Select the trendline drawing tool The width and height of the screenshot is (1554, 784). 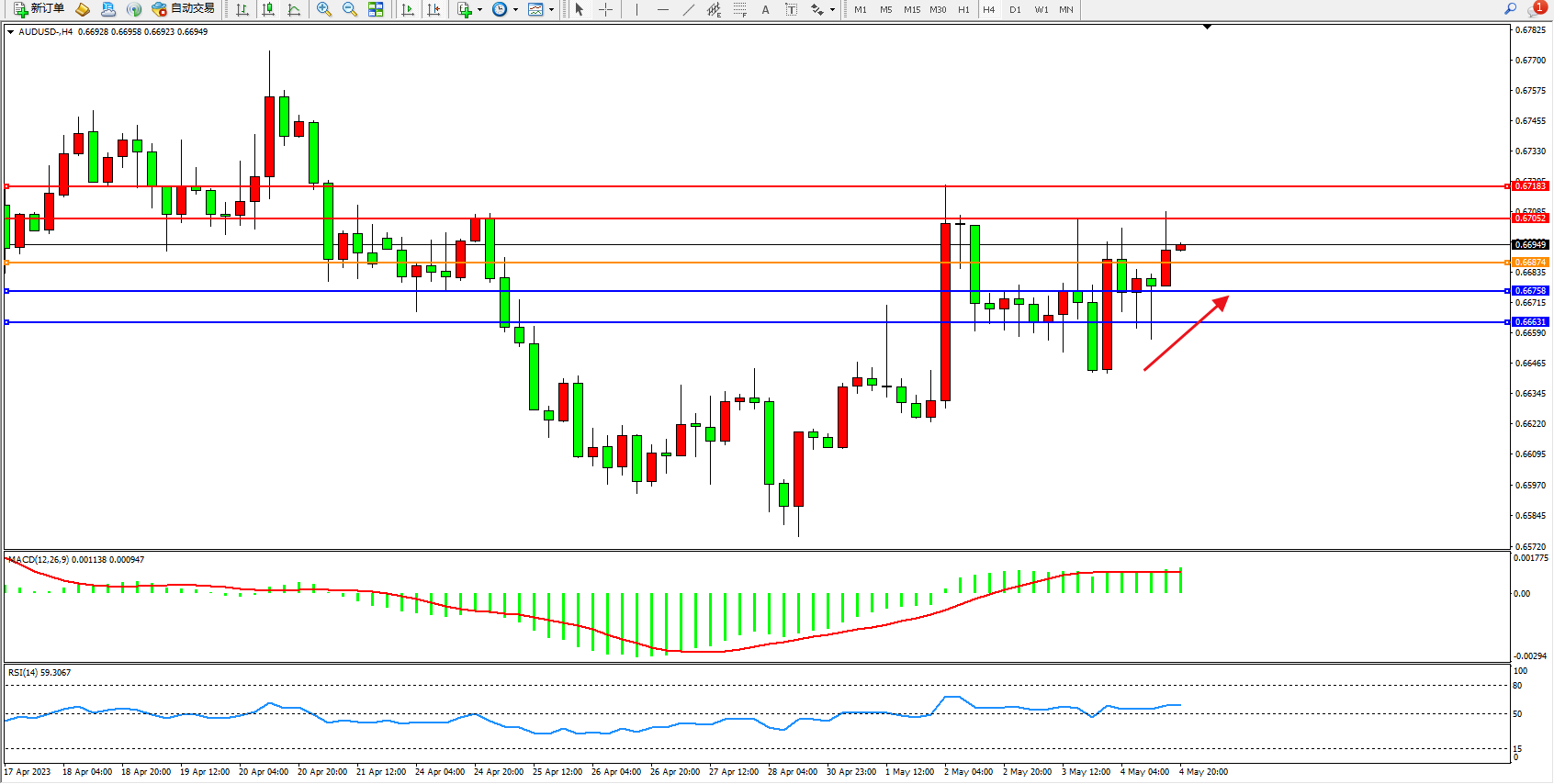coord(689,9)
